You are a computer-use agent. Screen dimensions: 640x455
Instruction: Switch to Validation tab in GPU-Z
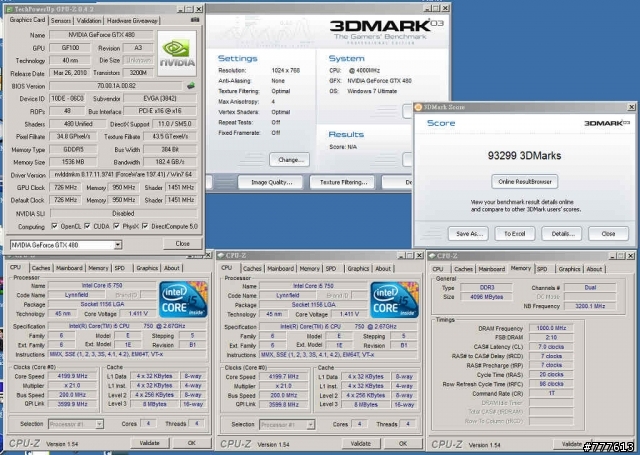pyautogui.click(x=89, y=20)
